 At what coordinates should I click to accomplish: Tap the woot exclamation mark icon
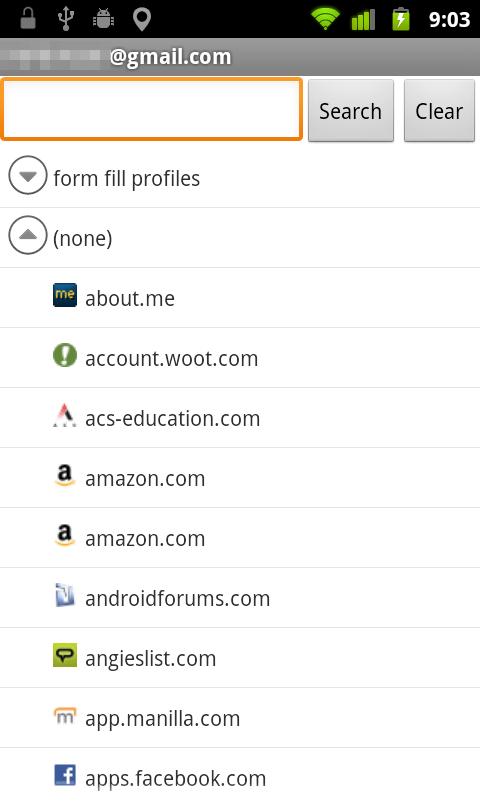(65, 355)
